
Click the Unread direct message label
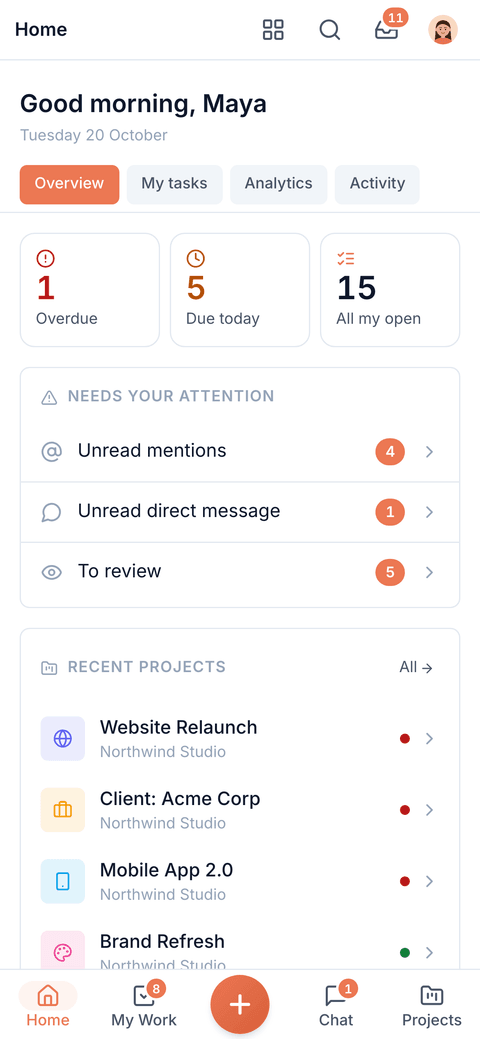(x=179, y=511)
